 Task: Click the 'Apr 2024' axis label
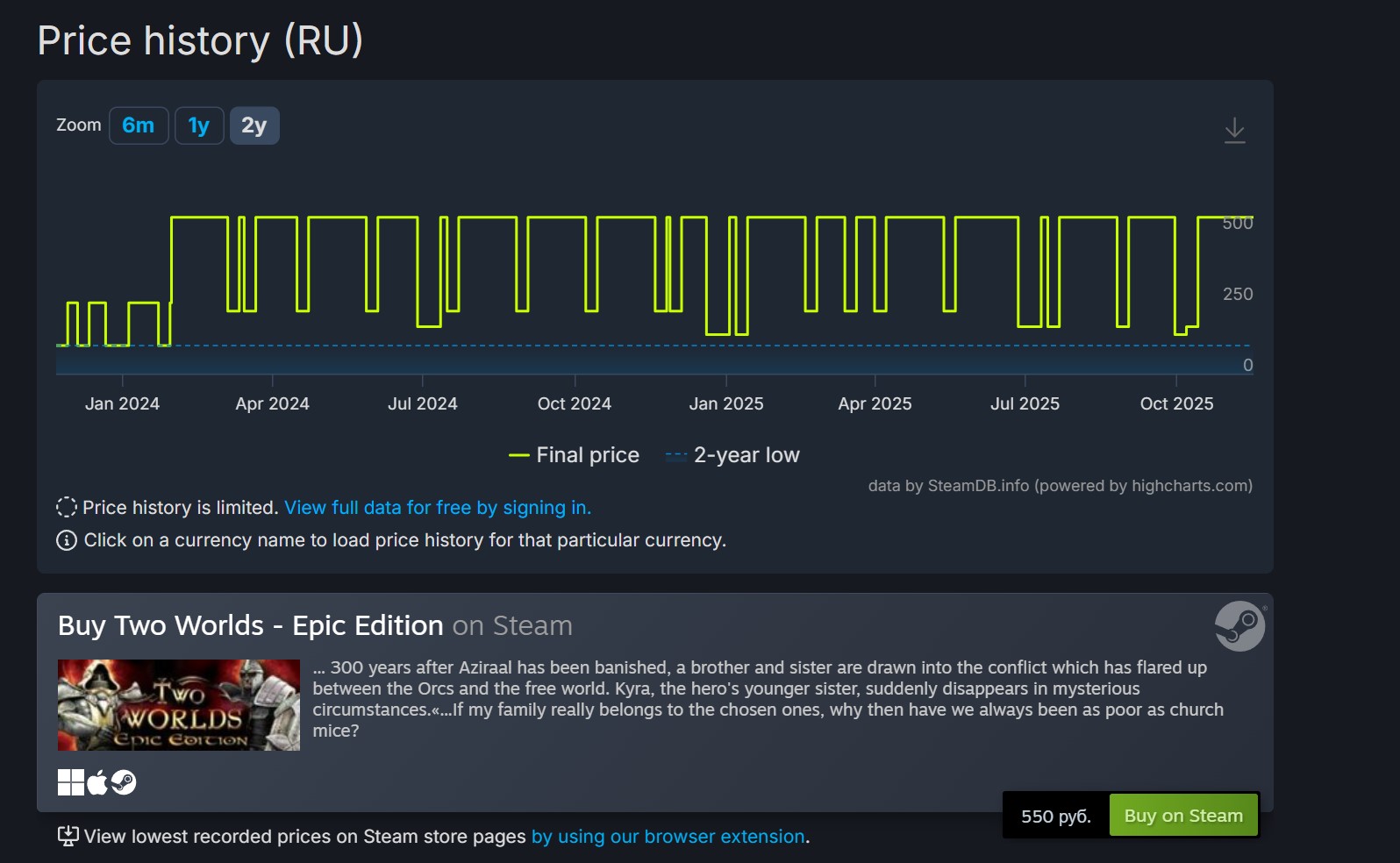273,403
